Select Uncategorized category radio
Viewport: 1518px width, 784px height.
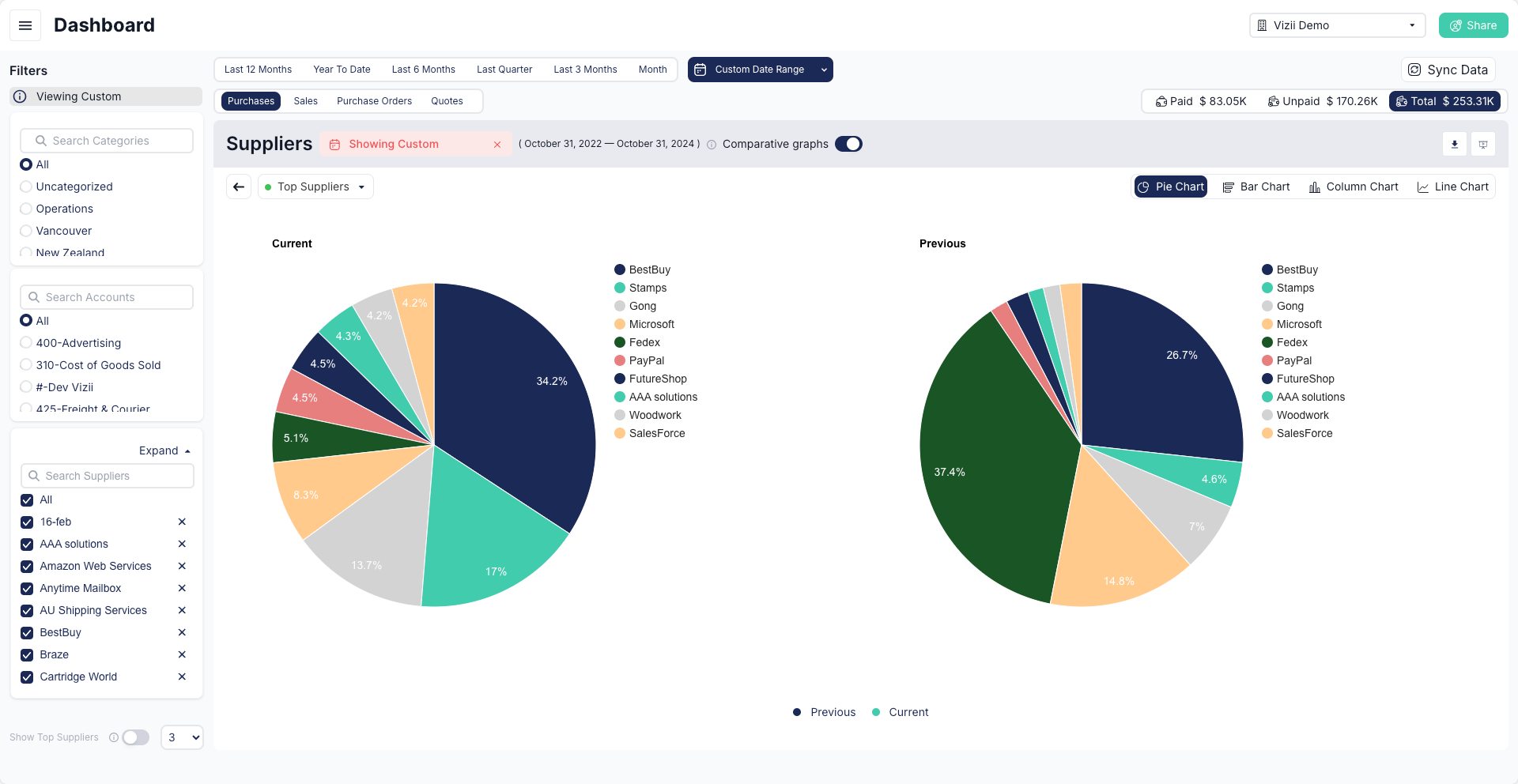[x=26, y=187]
